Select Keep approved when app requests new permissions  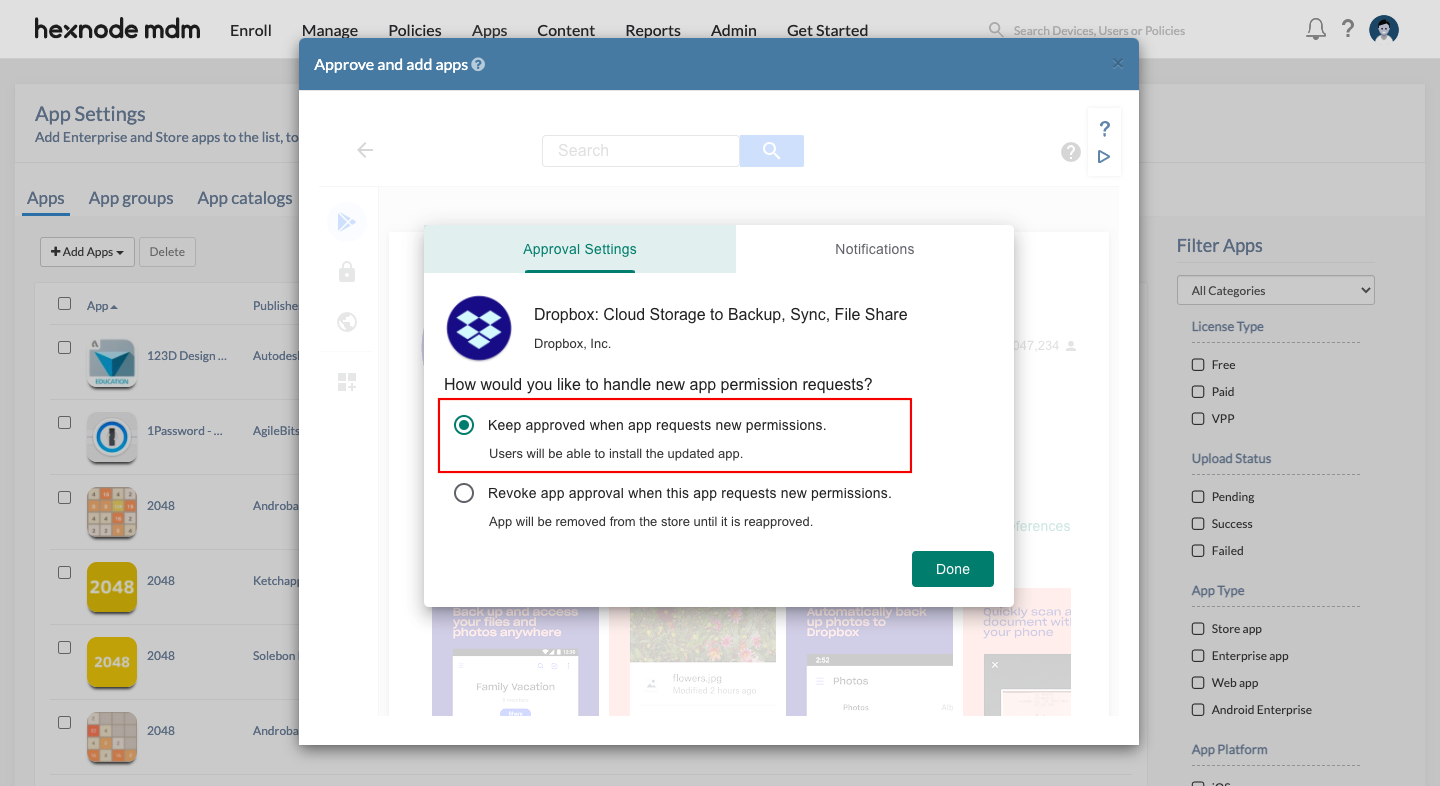(464, 425)
